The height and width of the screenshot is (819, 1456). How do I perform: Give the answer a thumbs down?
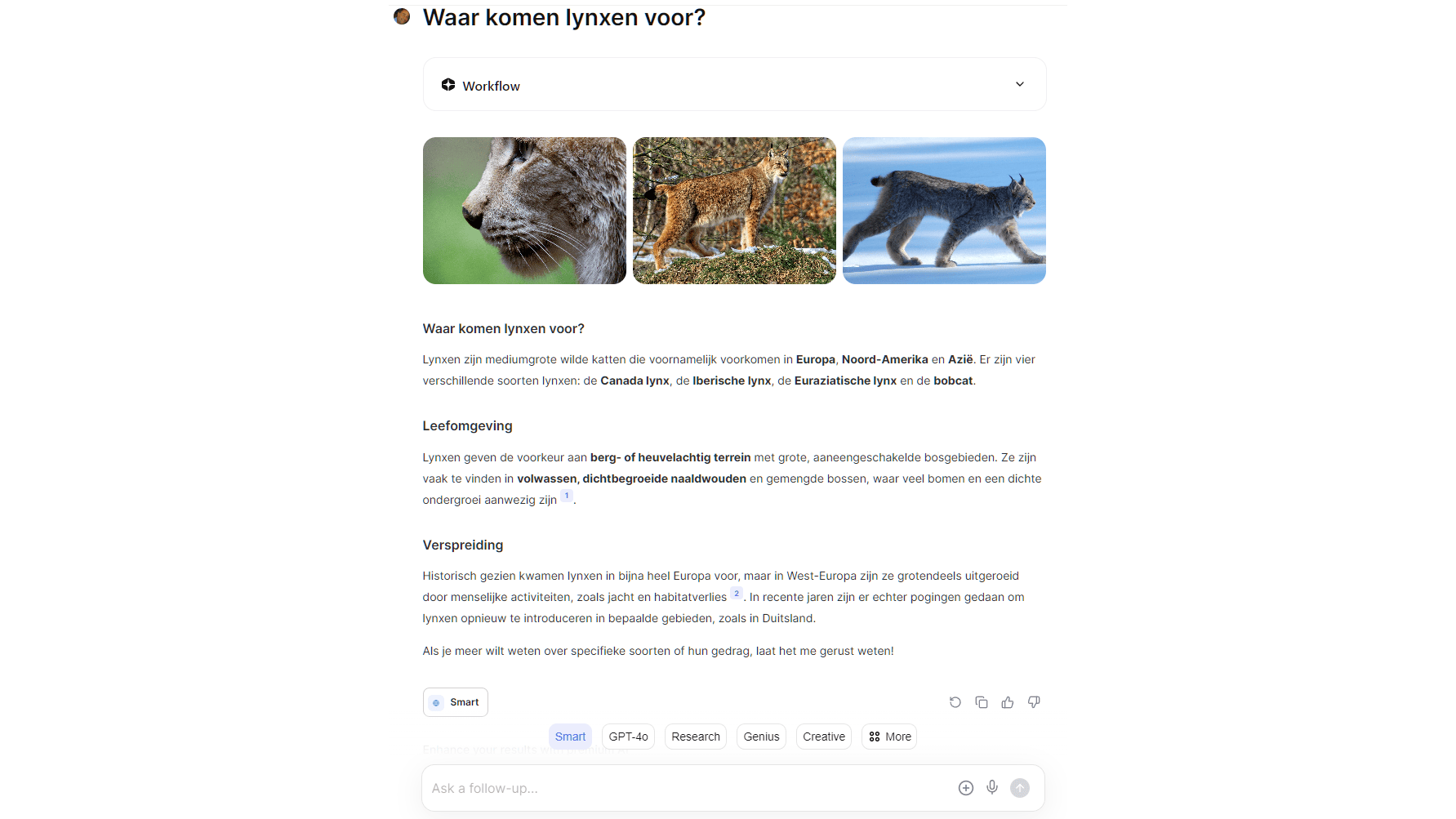1034,702
